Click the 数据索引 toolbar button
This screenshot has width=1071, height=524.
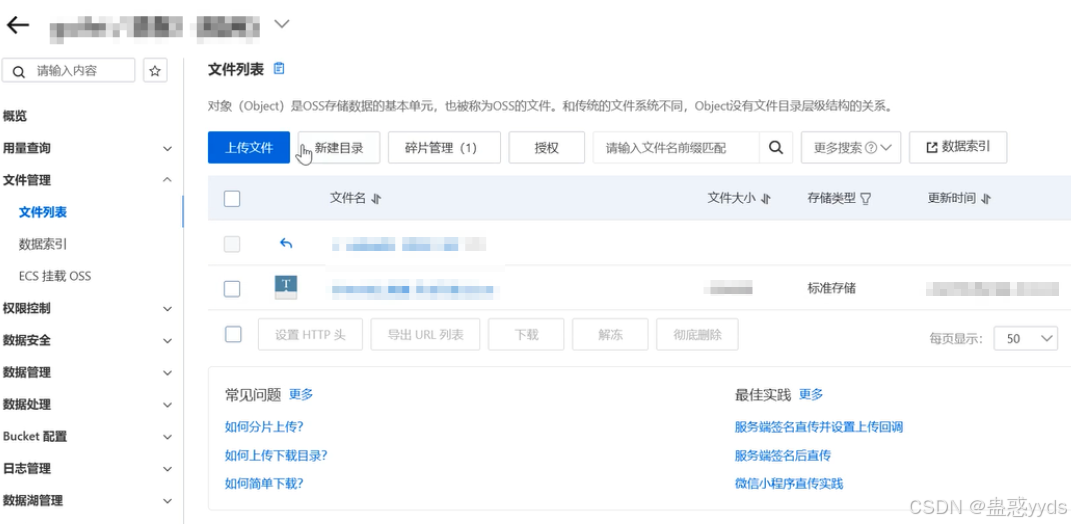(958, 147)
